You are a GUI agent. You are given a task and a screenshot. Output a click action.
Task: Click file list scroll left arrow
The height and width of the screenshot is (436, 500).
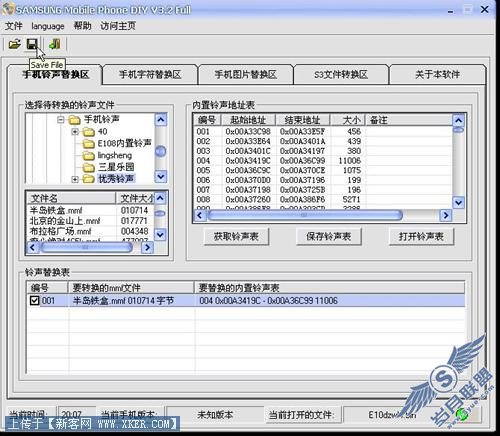pyautogui.click(x=33, y=247)
